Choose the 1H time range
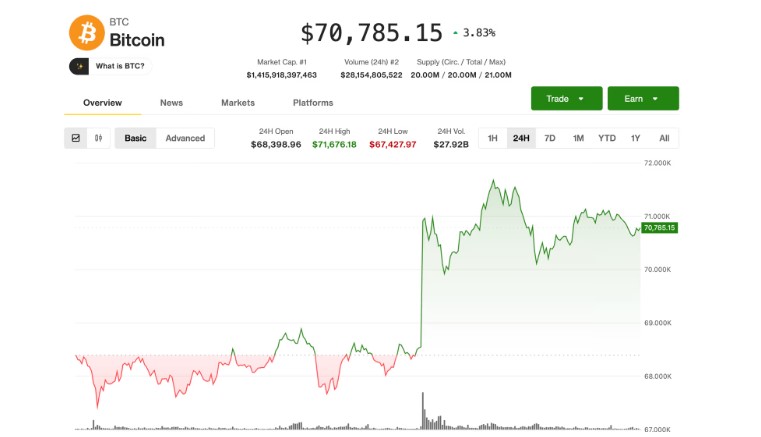This screenshot has width=761, height=437. click(493, 138)
